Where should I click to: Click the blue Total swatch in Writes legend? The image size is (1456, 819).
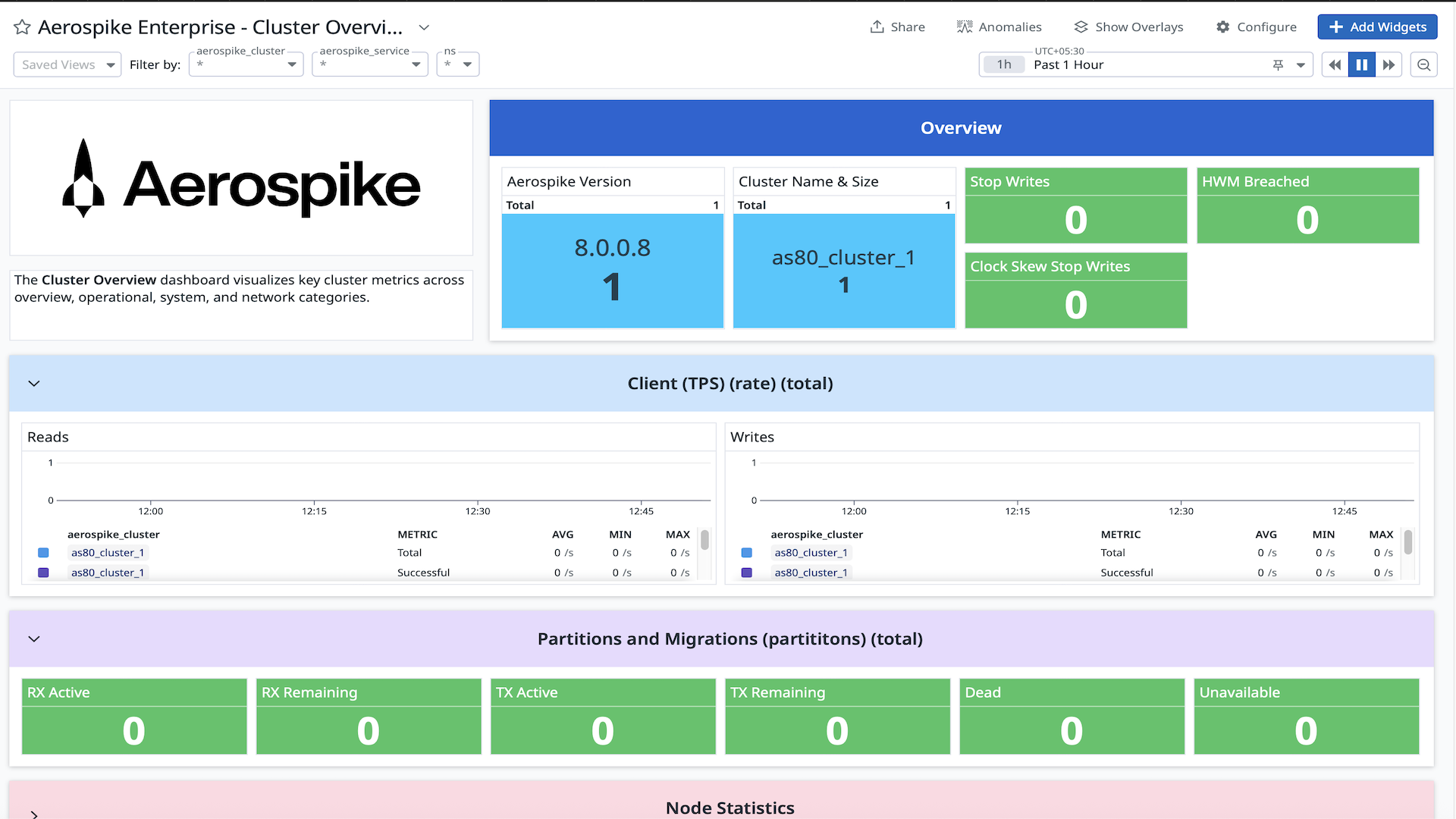click(x=747, y=553)
